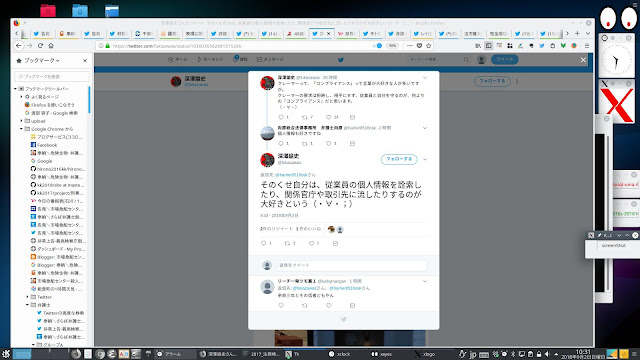Open Twitter 通知 notifications
Screen dimensions: 640x360
tap(240, 59)
